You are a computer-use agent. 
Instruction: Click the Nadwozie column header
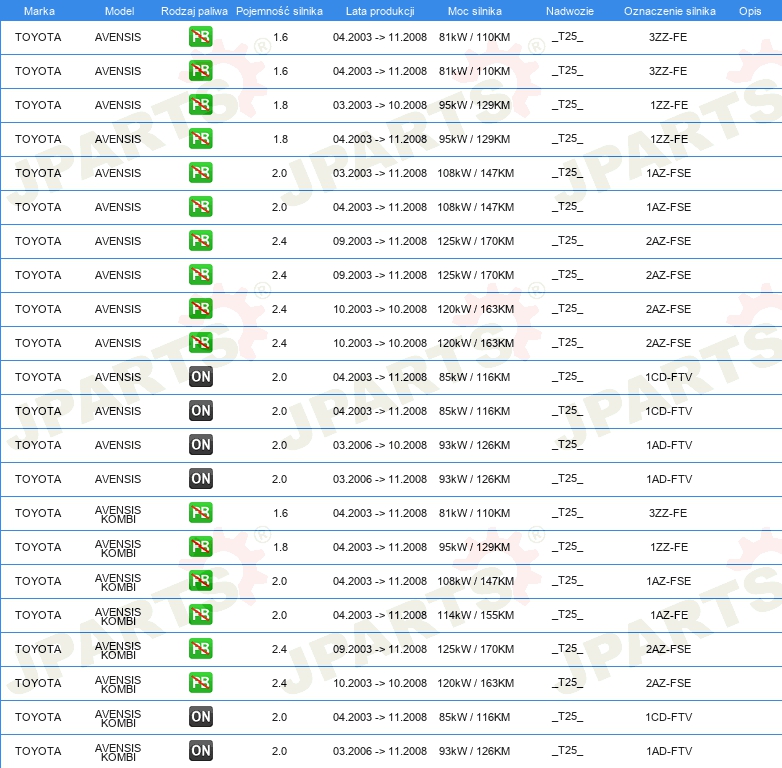(570, 11)
